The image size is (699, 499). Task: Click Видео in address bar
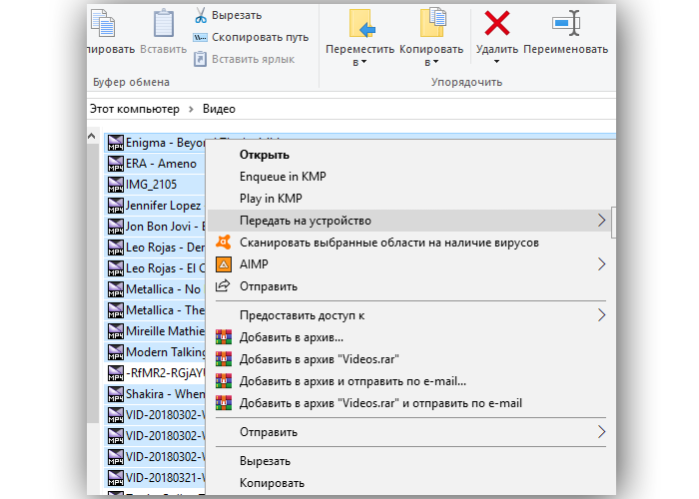(x=219, y=109)
